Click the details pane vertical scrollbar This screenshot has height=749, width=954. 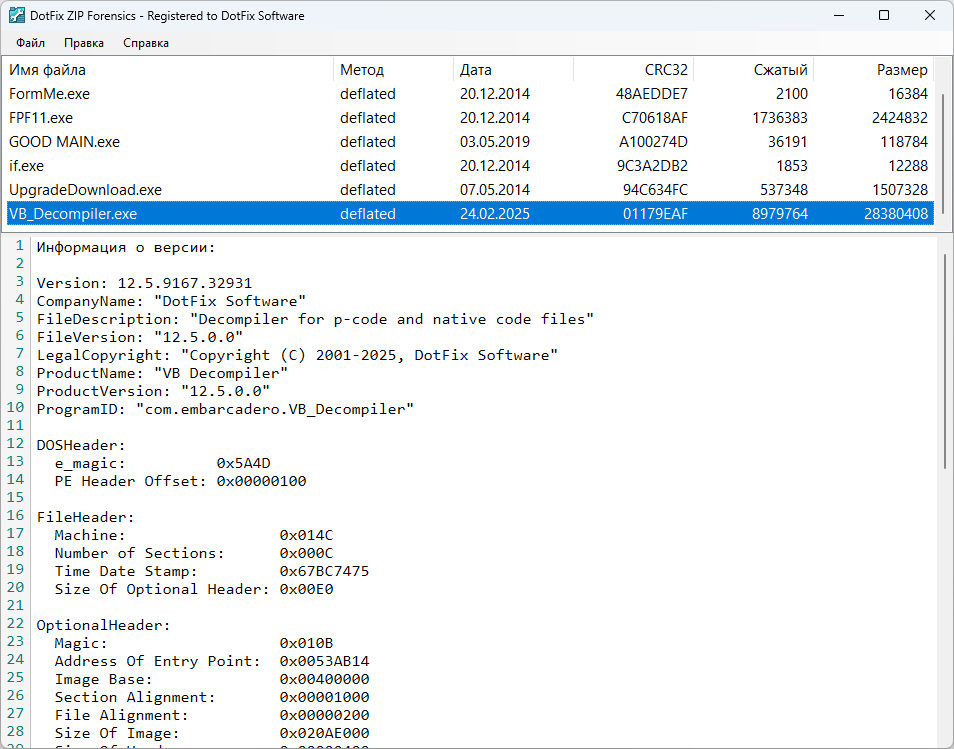(944, 361)
